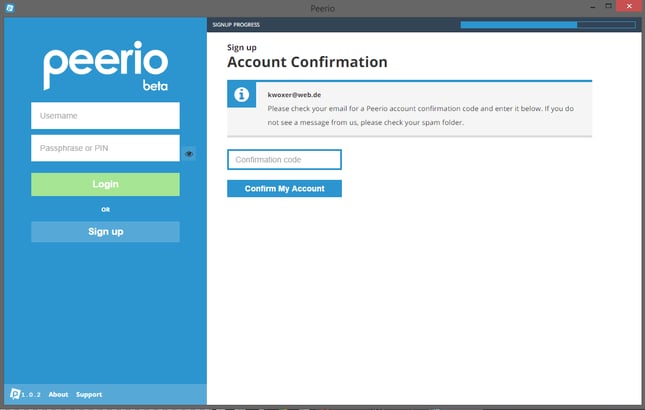Click the SIGNUP PROGRESS label
This screenshot has height=410, width=645.
pyautogui.click(x=236, y=25)
